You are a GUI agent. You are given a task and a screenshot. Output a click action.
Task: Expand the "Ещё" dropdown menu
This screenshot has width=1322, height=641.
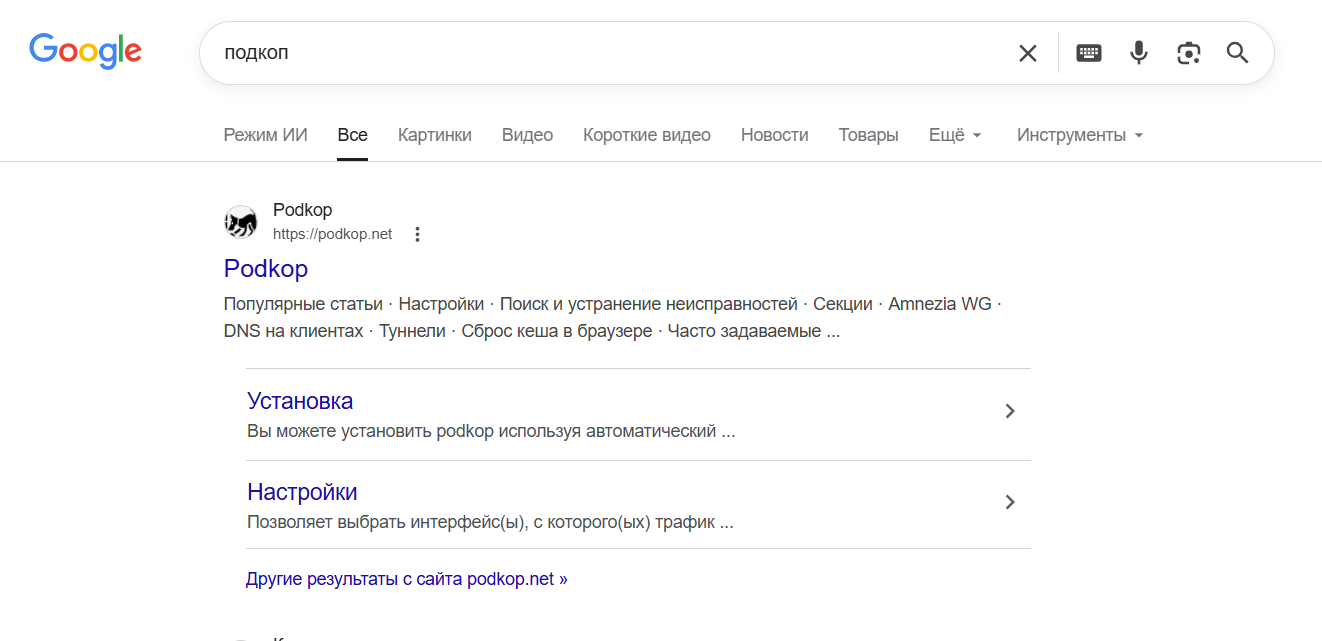(955, 135)
